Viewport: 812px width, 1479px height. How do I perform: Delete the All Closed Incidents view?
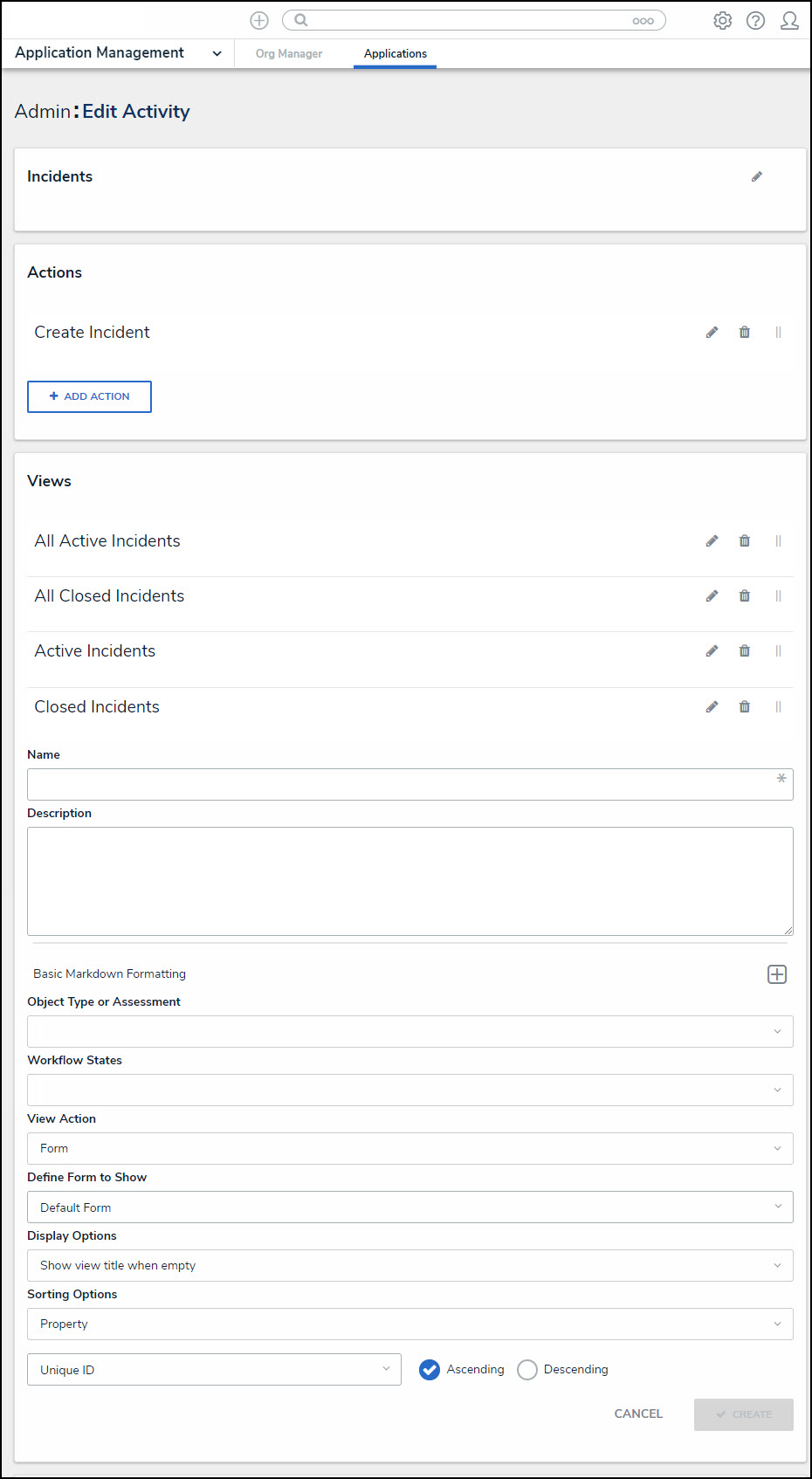745,596
